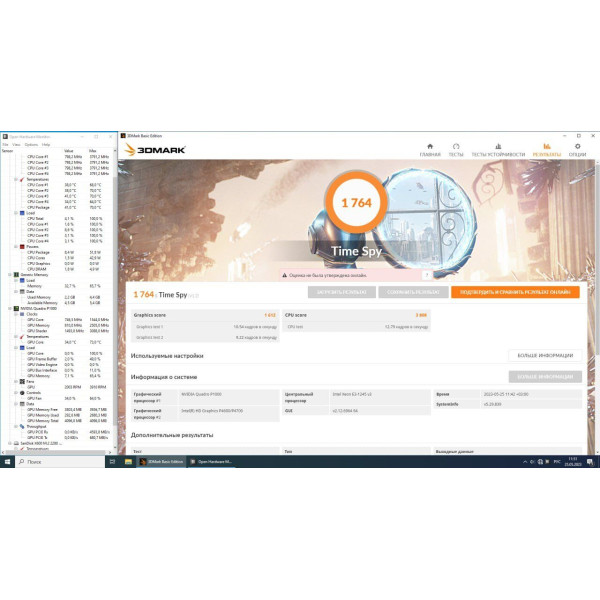Screen dimensions: 600x600
Task: Select the GPU Fan control row
Action: (x=57, y=398)
